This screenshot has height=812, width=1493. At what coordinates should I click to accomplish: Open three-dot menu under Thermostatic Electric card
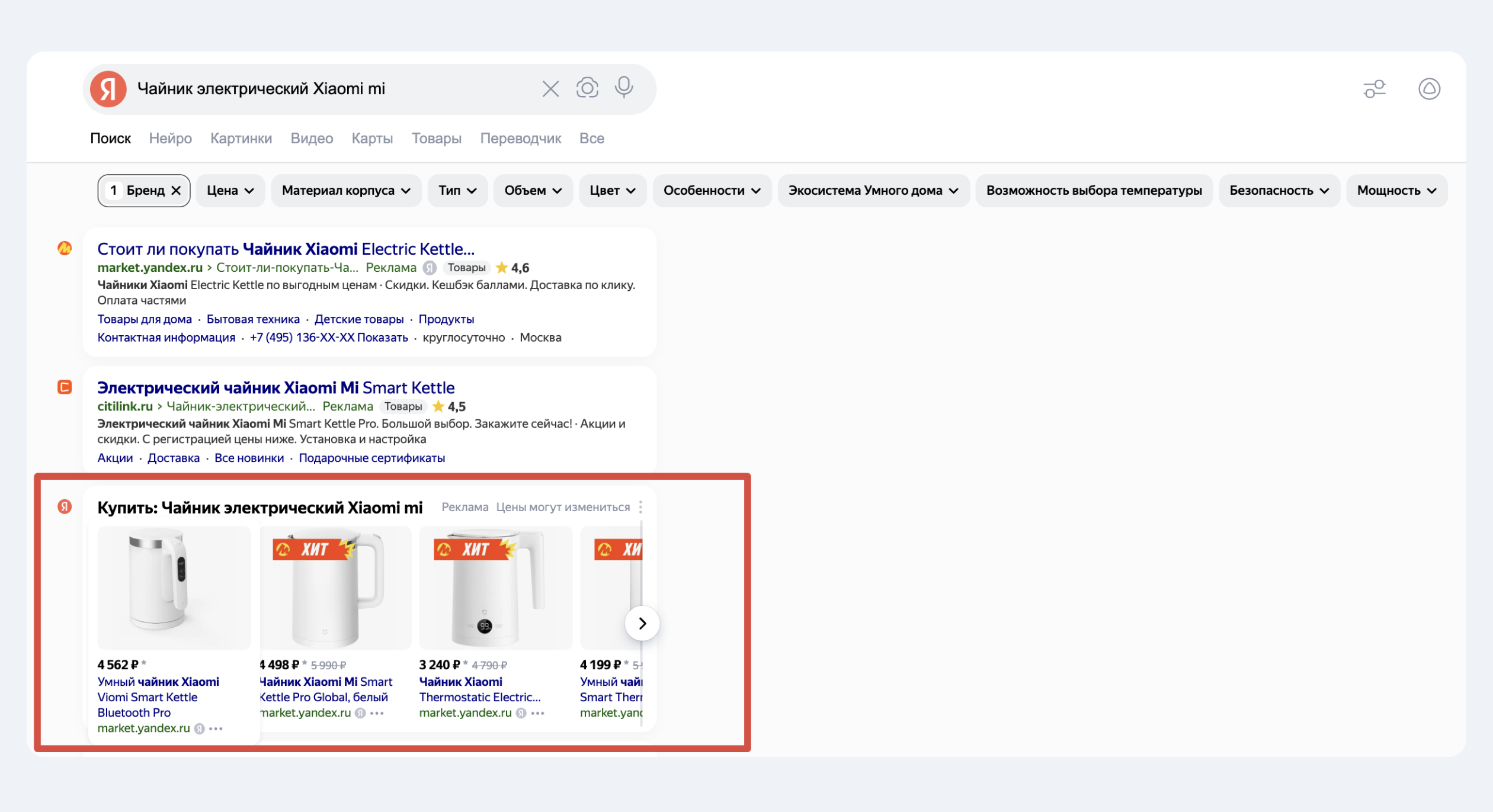pyautogui.click(x=537, y=713)
